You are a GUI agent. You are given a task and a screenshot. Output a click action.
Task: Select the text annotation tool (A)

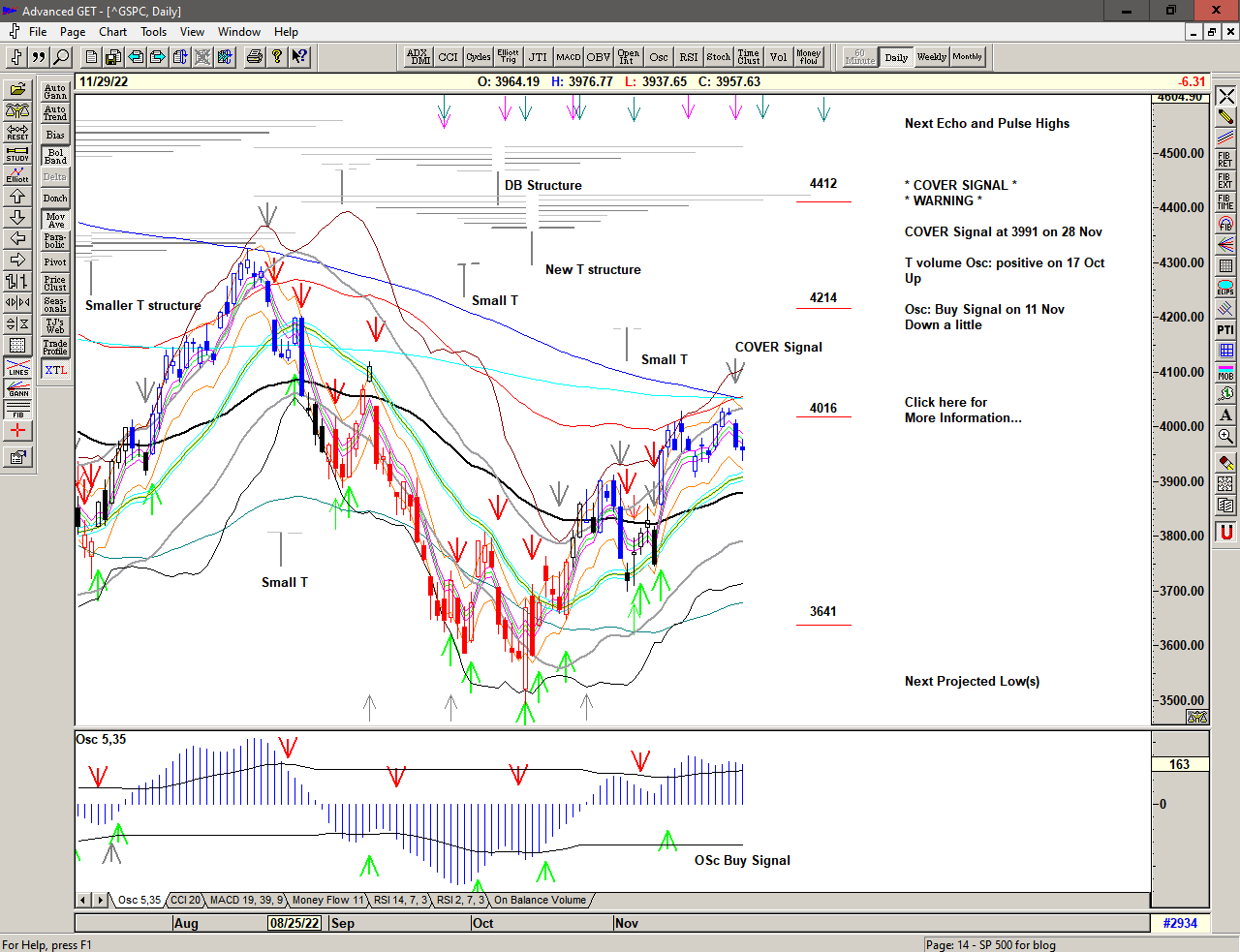[x=1225, y=415]
